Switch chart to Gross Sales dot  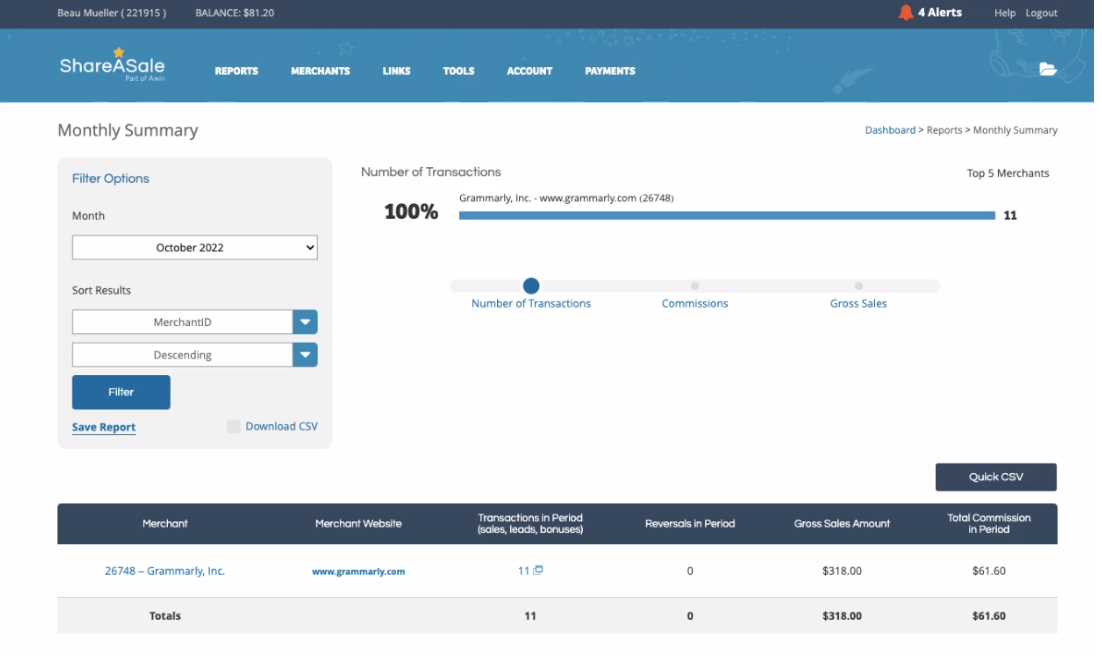click(x=858, y=285)
